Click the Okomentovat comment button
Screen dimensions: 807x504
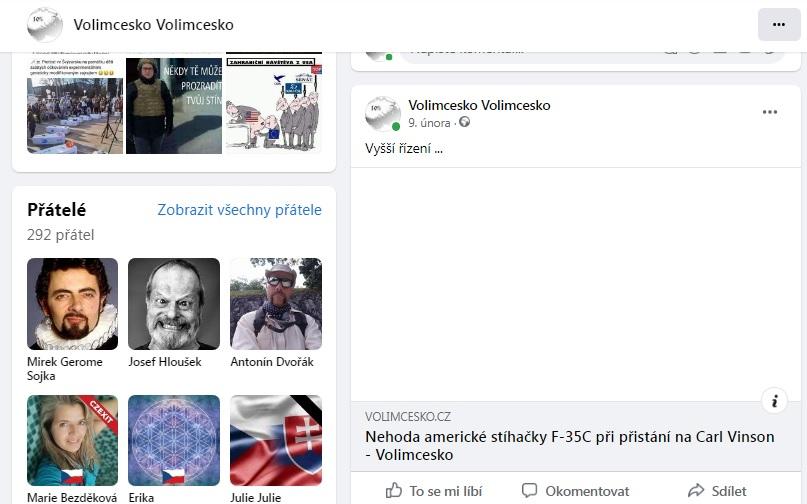(575, 491)
